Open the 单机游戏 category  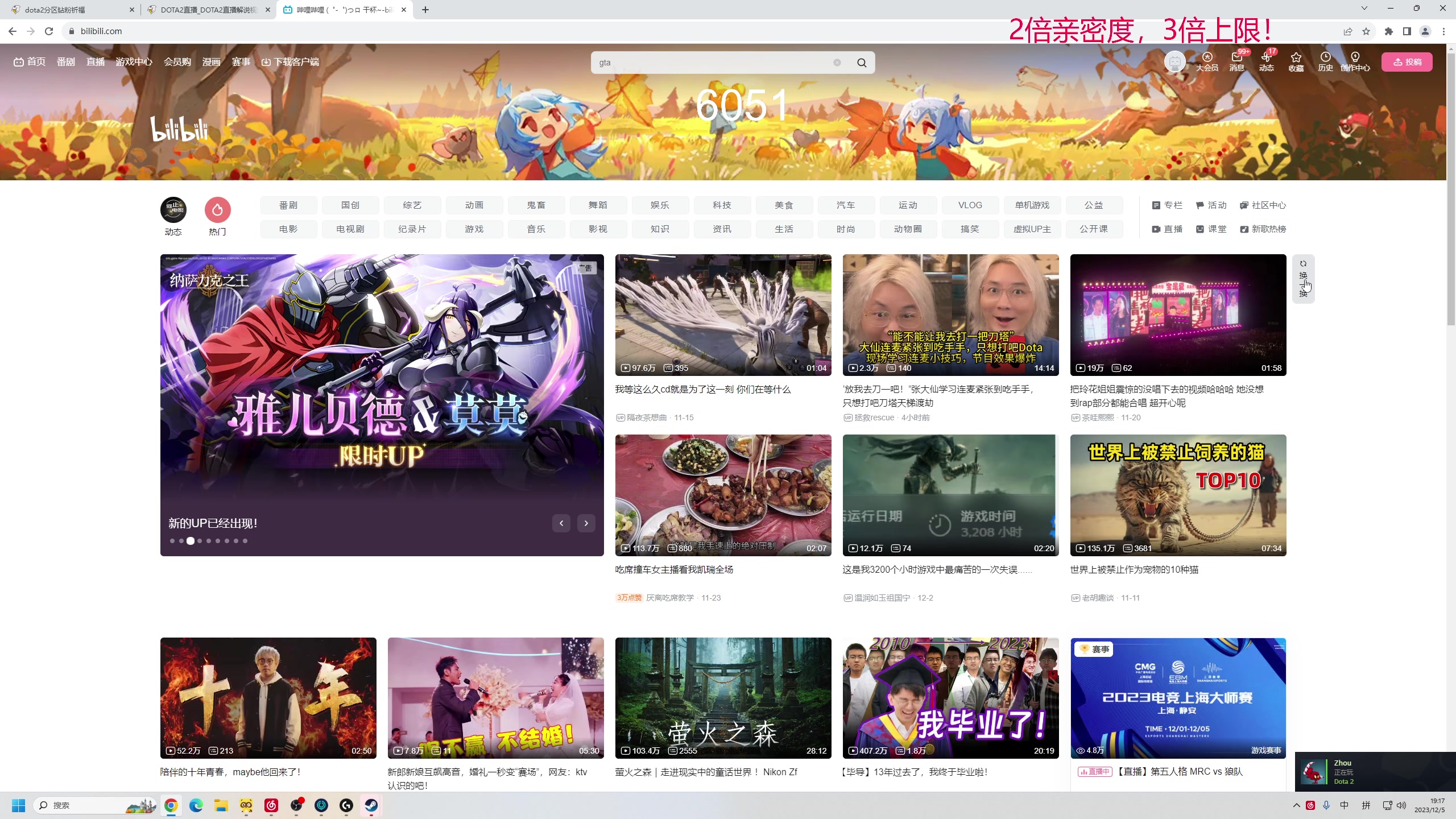pyautogui.click(x=1032, y=205)
